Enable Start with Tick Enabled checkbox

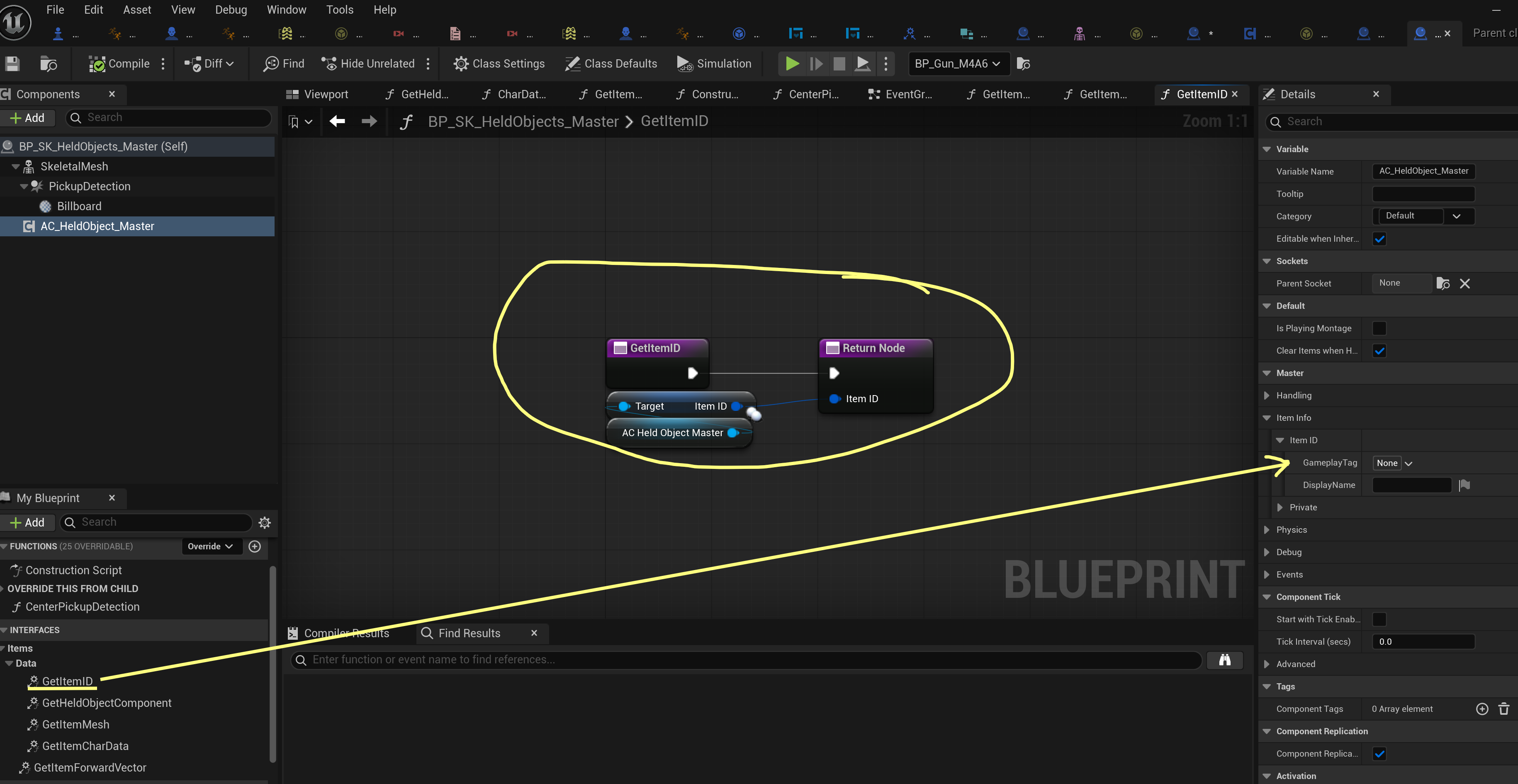pyautogui.click(x=1379, y=619)
